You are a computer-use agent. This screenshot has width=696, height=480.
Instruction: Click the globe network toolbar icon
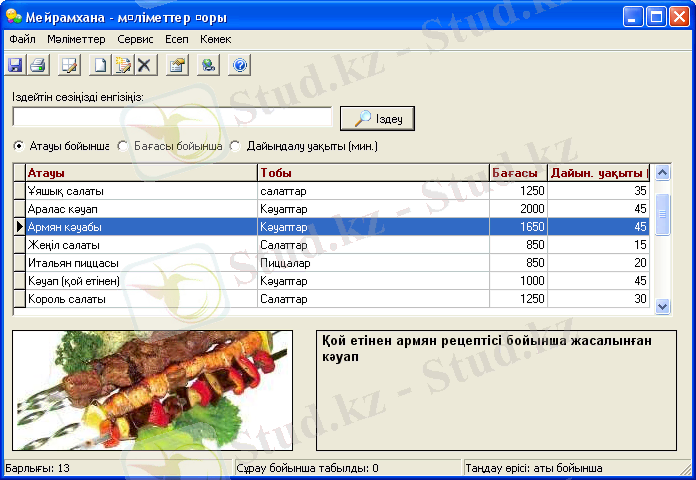pyautogui.click(x=209, y=66)
